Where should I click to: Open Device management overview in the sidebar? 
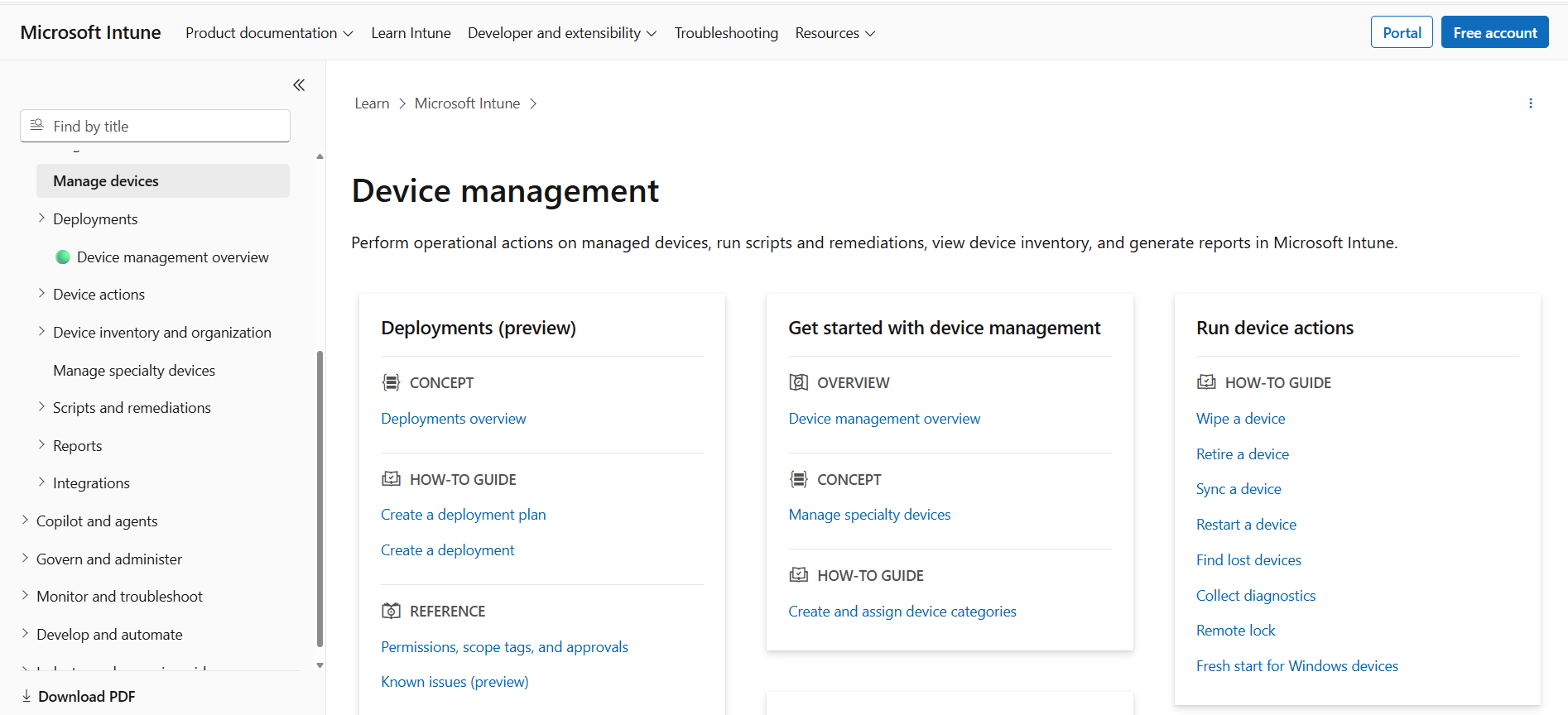(172, 257)
